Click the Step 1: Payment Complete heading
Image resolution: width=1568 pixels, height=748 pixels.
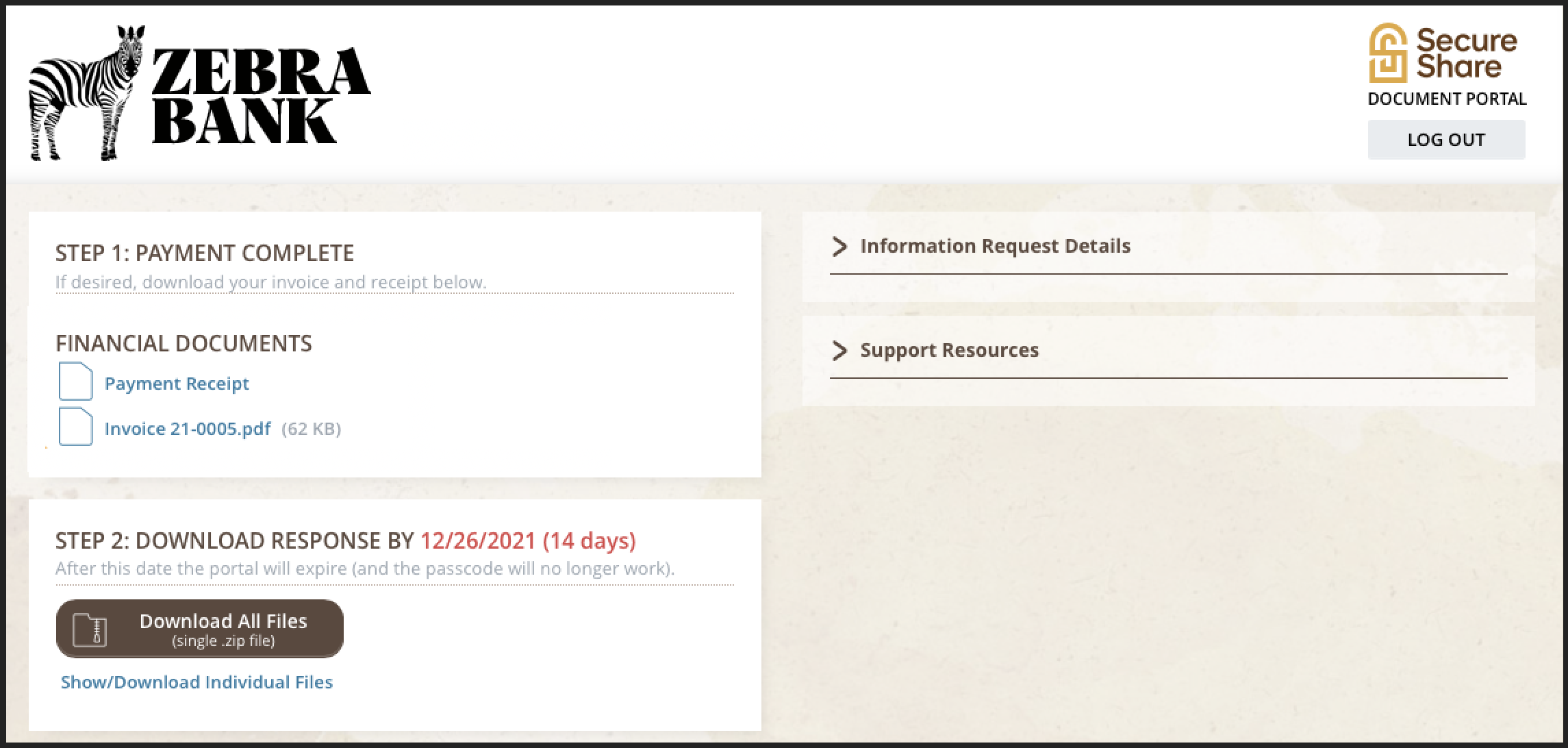coord(205,253)
